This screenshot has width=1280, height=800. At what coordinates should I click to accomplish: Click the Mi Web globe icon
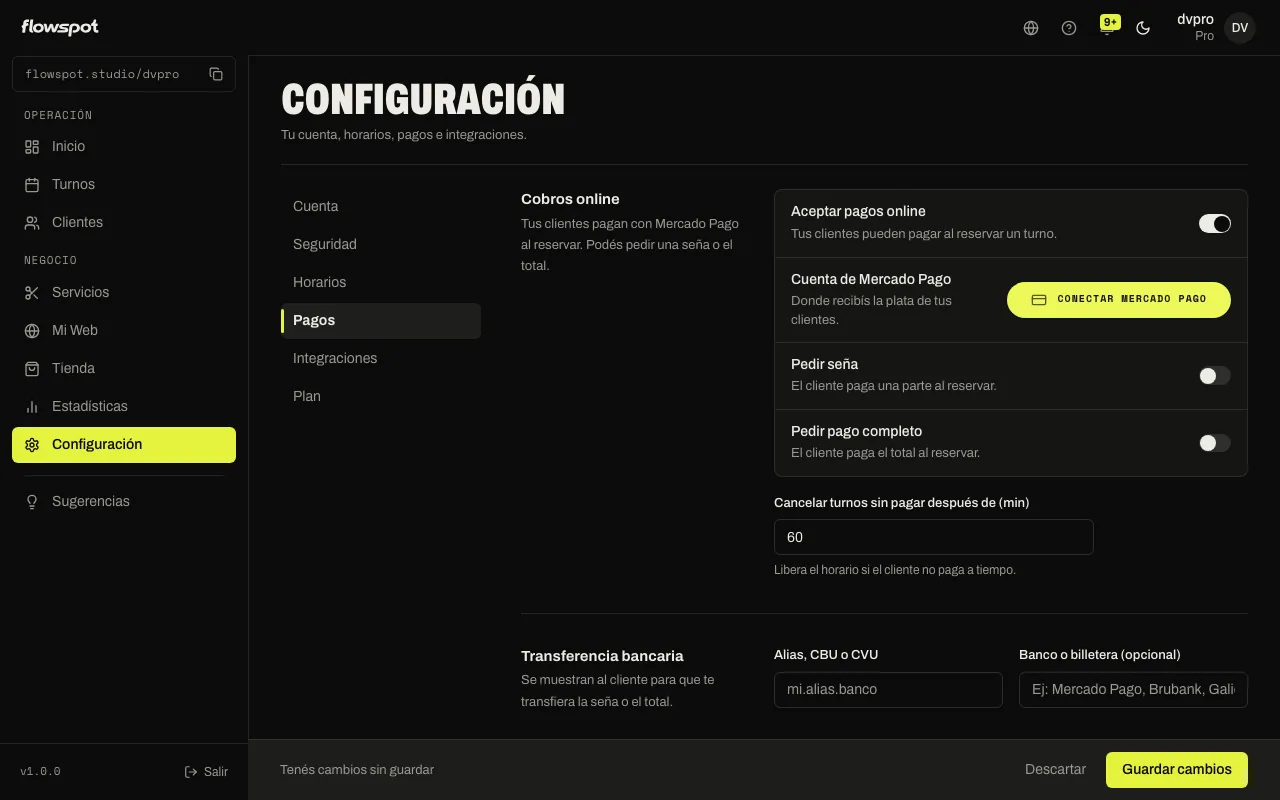[32, 330]
